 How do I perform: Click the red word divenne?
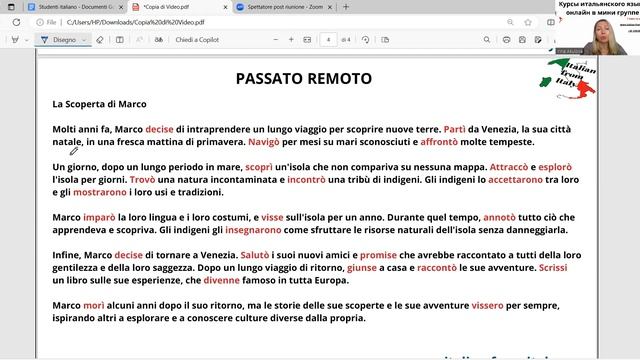pos(221,280)
